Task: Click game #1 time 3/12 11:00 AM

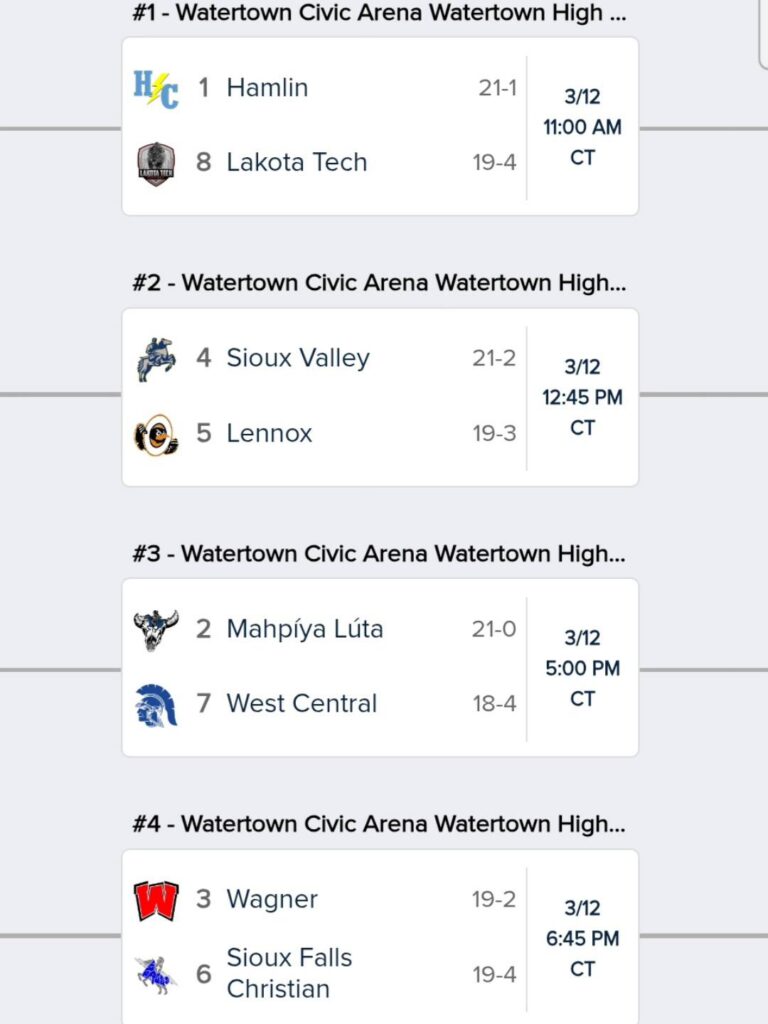Action: coord(582,127)
